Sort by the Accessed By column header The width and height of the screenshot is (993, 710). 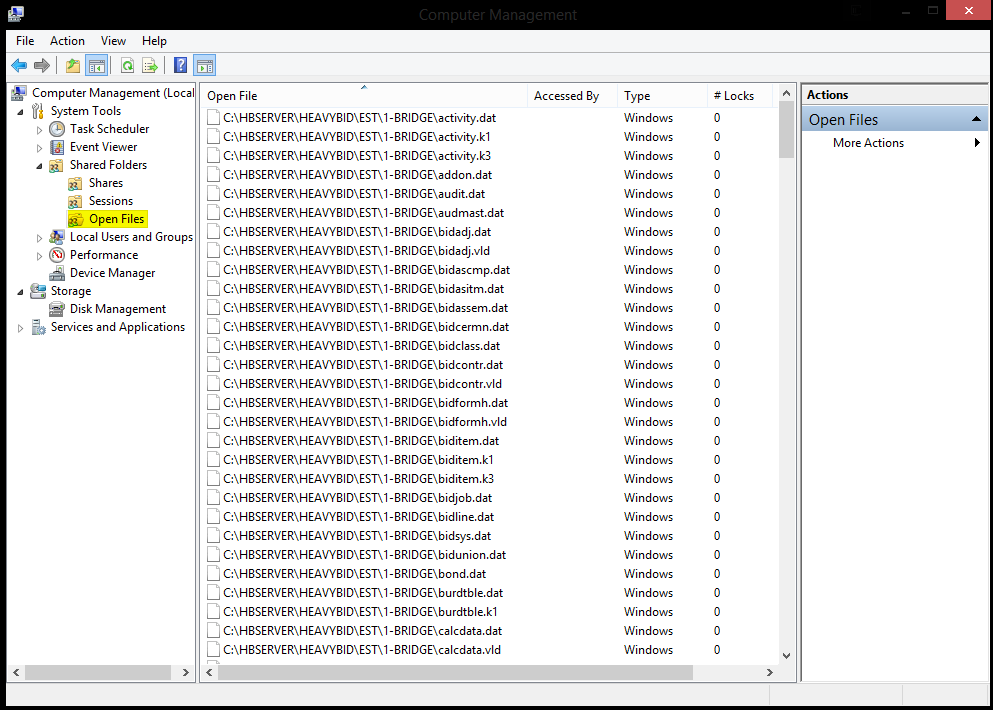pos(567,96)
